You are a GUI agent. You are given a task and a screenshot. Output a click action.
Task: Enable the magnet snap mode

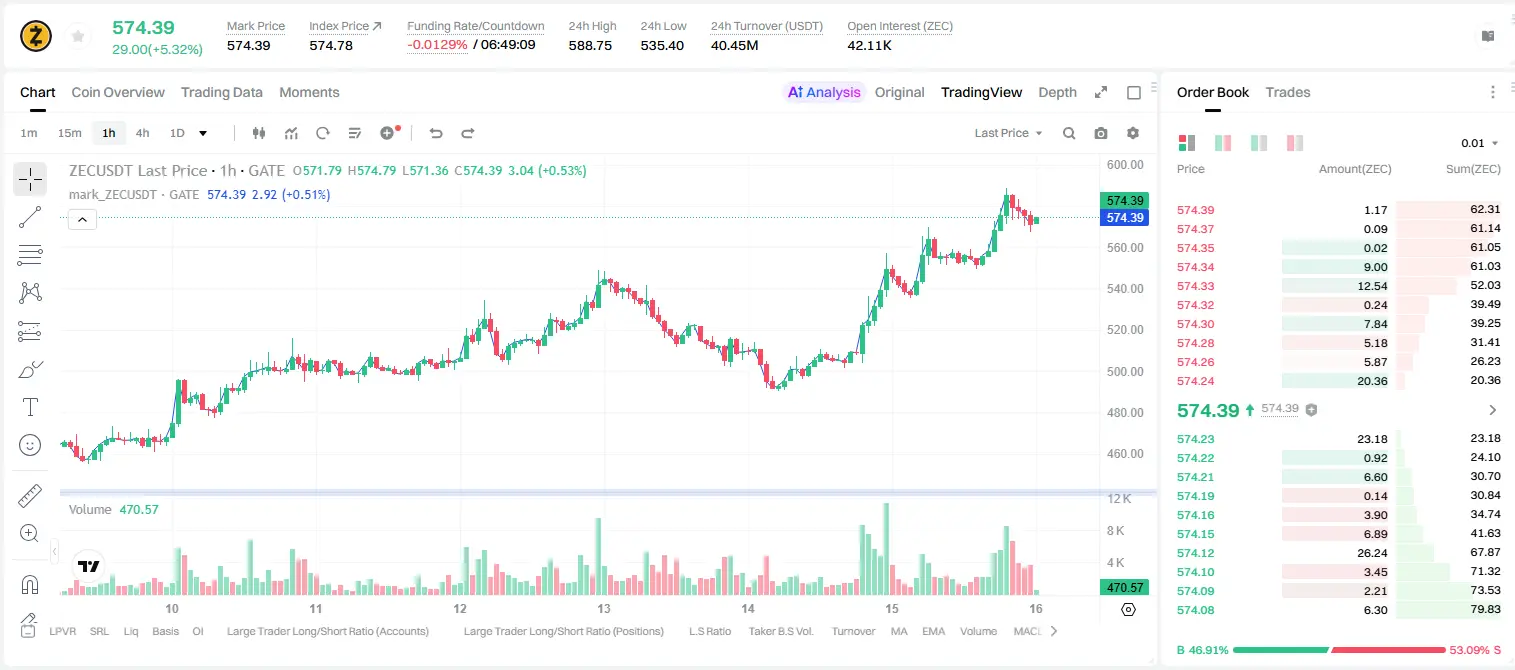pos(30,584)
